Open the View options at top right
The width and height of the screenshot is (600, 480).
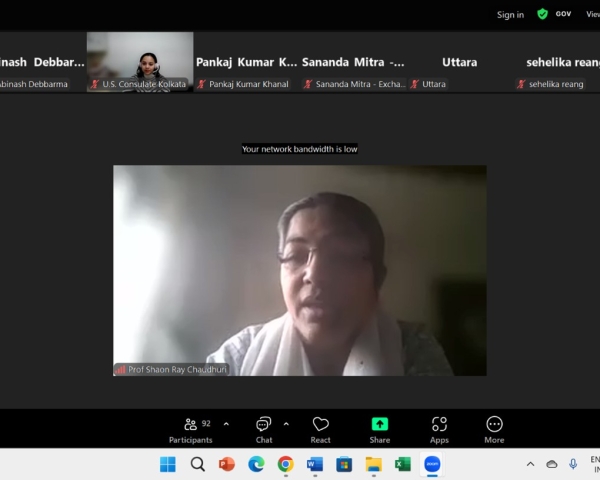coord(591,15)
